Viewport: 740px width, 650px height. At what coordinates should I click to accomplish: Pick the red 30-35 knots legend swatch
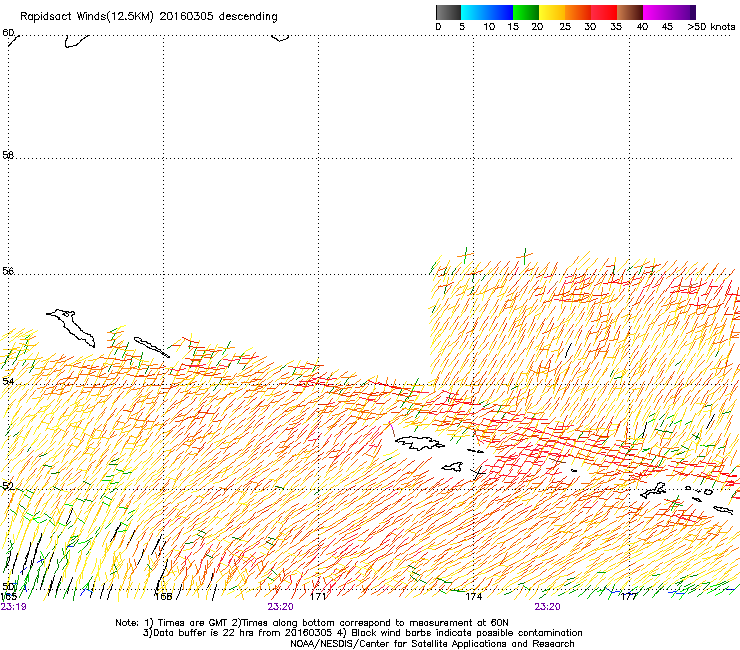(x=604, y=12)
